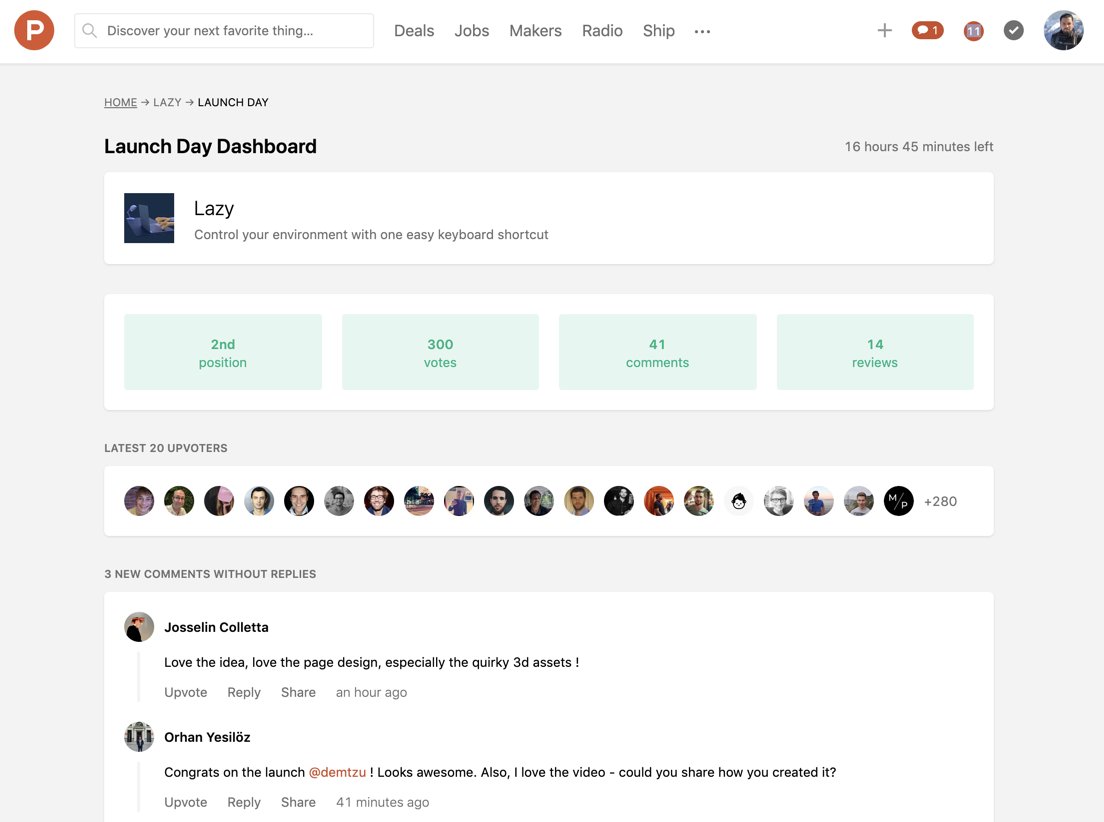Follow the HOME breadcrumb link
Screen dimensions: 1104x822
[120, 102]
